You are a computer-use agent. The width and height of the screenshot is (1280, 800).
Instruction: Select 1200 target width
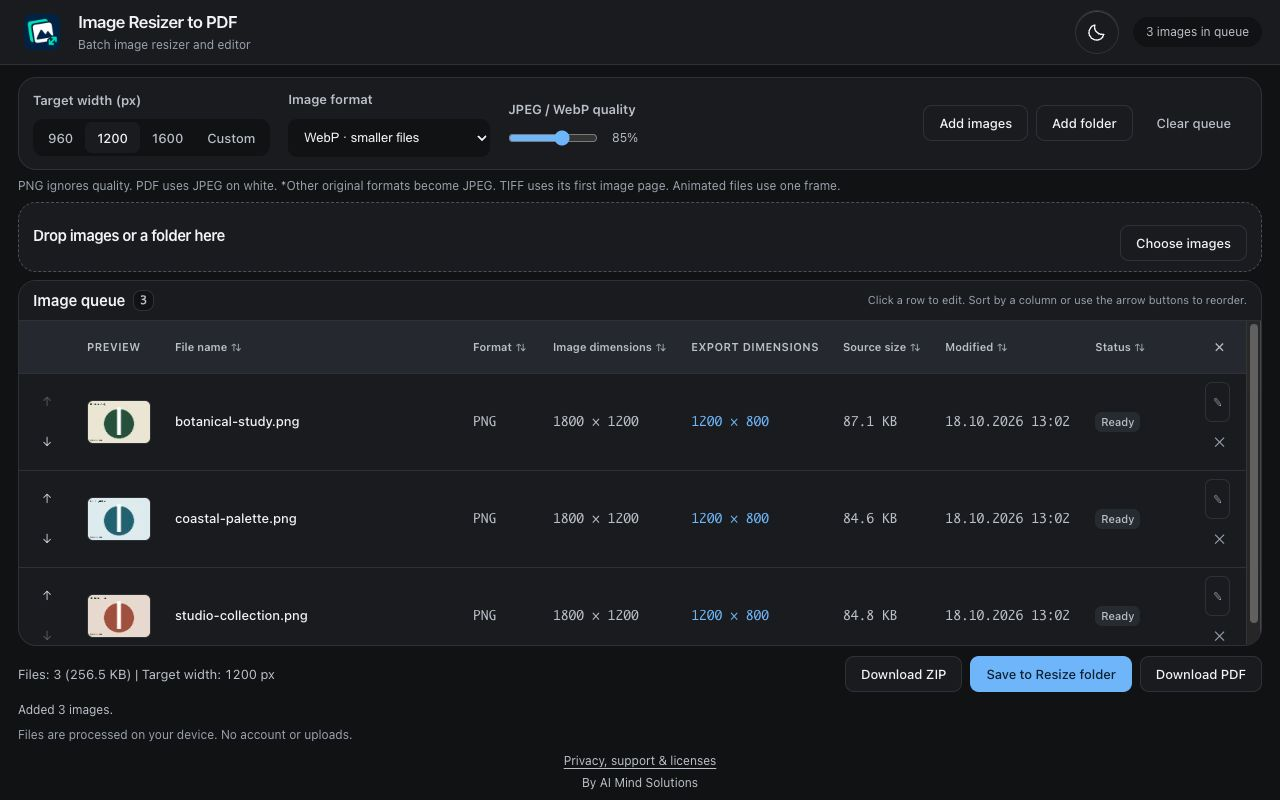coord(112,138)
